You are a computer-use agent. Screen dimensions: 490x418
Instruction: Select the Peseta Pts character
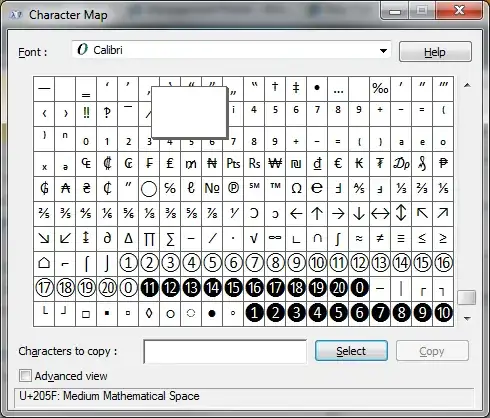coord(233,164)
